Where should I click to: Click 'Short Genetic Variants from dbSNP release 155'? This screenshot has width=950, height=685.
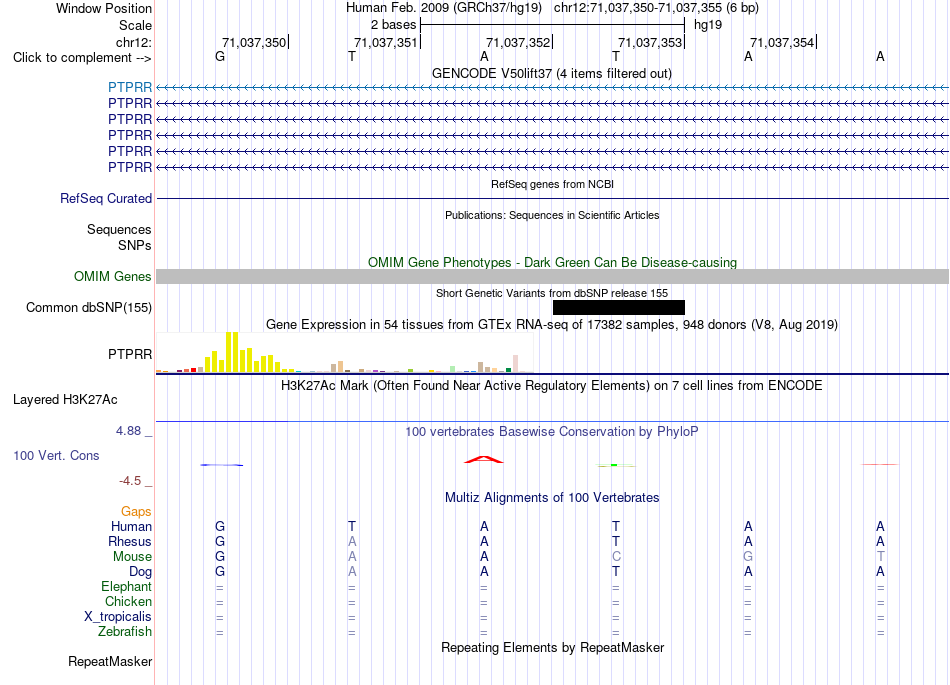click(552, 293)
